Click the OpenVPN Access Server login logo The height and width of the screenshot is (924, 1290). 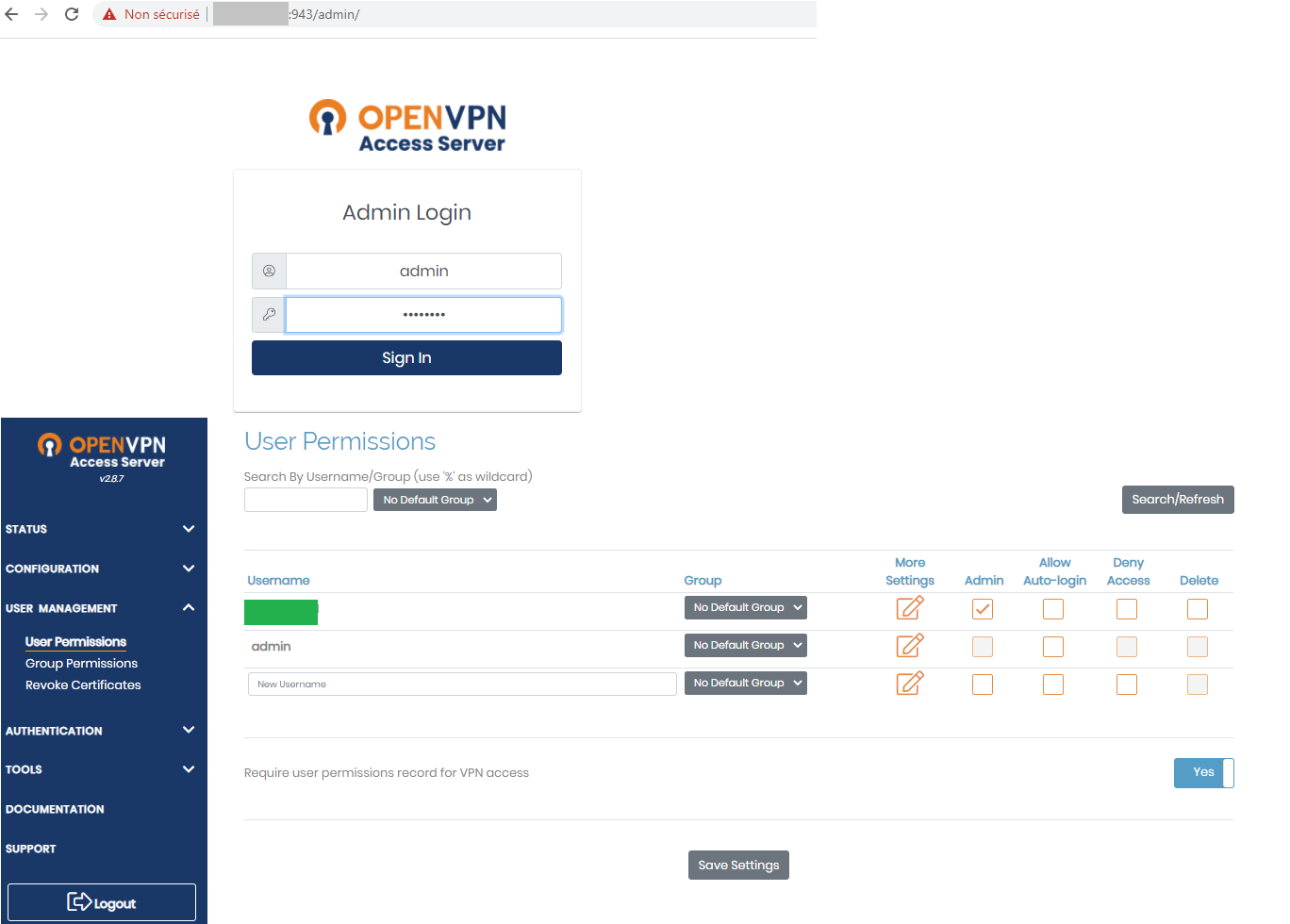pos(407,126)
